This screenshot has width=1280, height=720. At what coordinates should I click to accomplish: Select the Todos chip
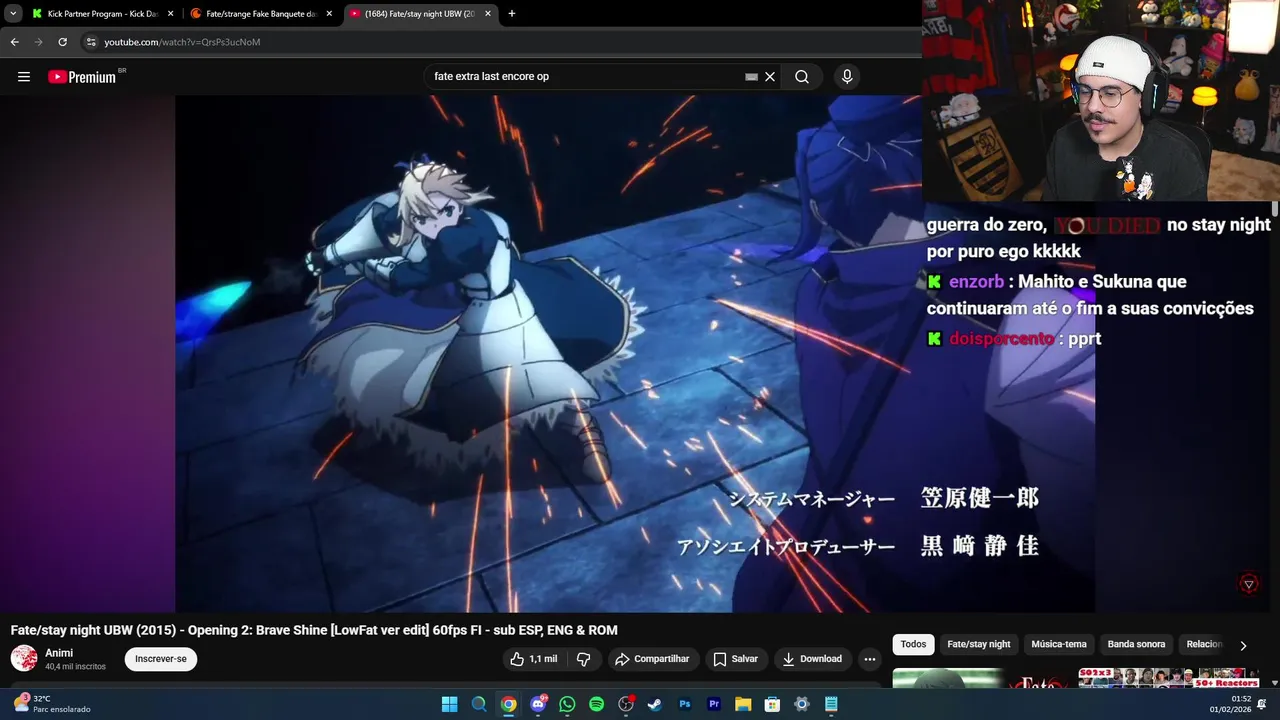click(x=913, y=645)
